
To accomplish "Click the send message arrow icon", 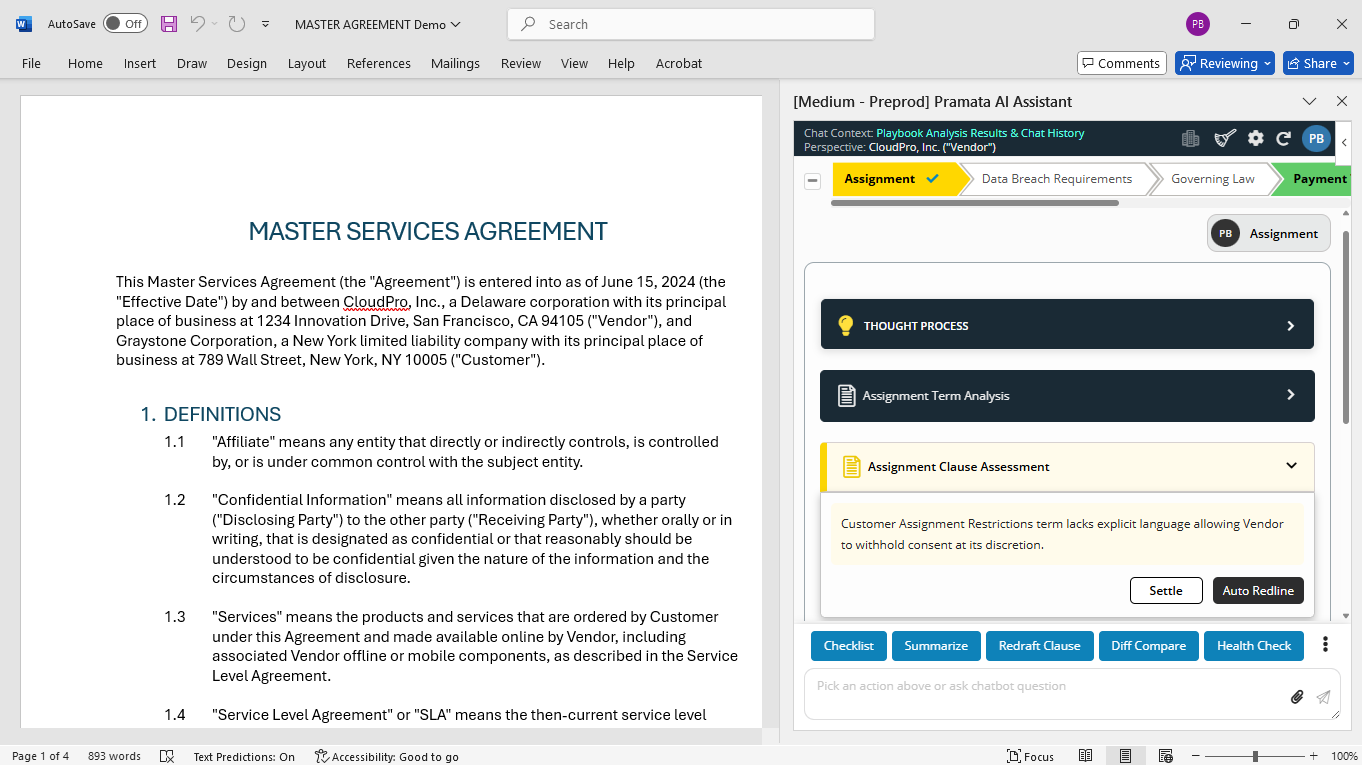I will (x=1323, y=697).
